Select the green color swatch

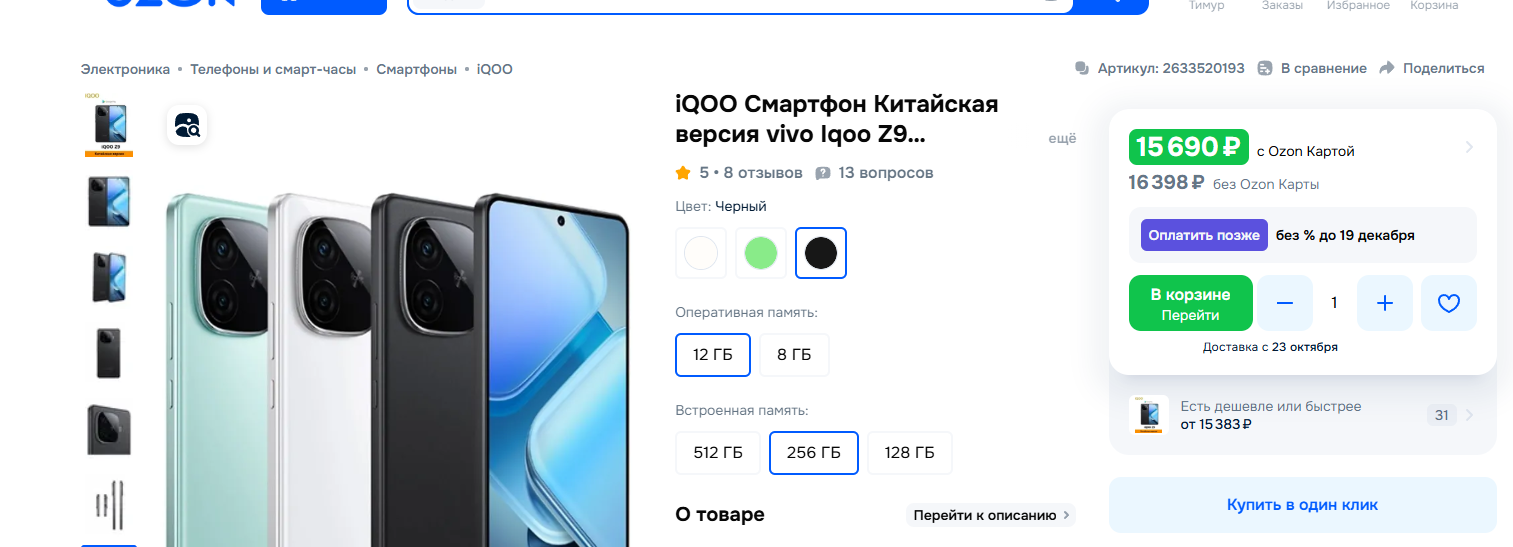[761, 253]
